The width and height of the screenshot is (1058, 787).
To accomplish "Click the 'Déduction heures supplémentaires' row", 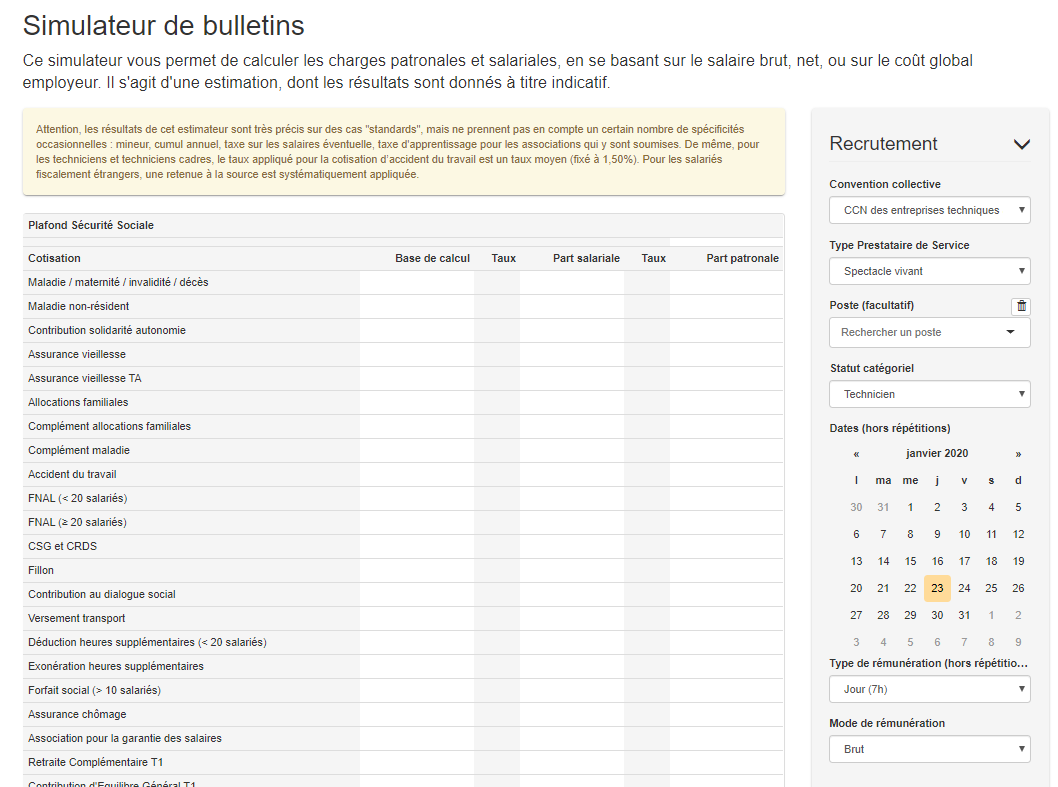I will pos(403,642).
